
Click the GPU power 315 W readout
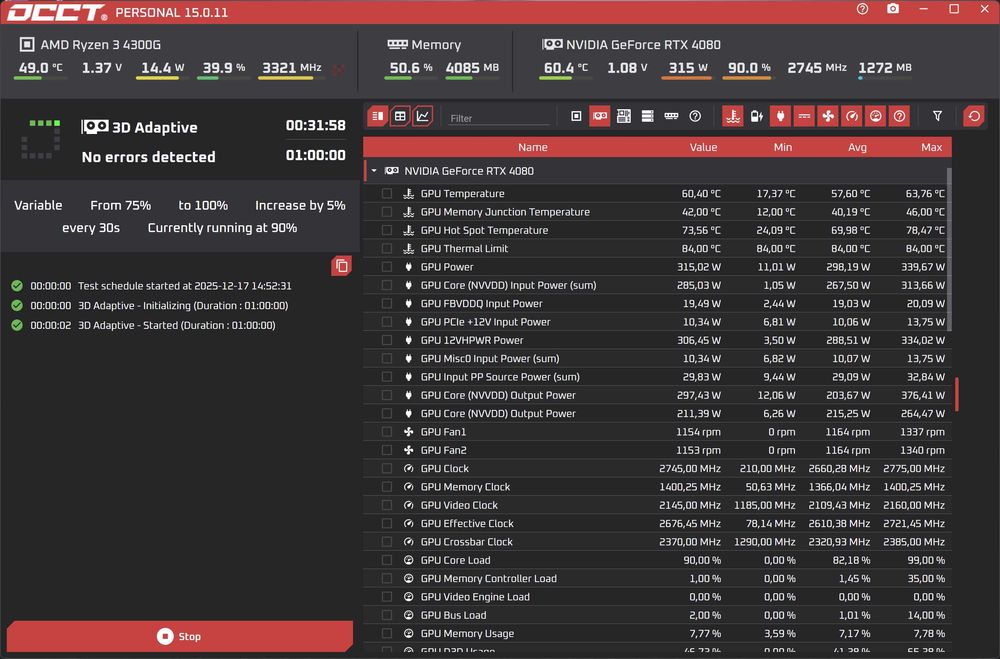688,68
